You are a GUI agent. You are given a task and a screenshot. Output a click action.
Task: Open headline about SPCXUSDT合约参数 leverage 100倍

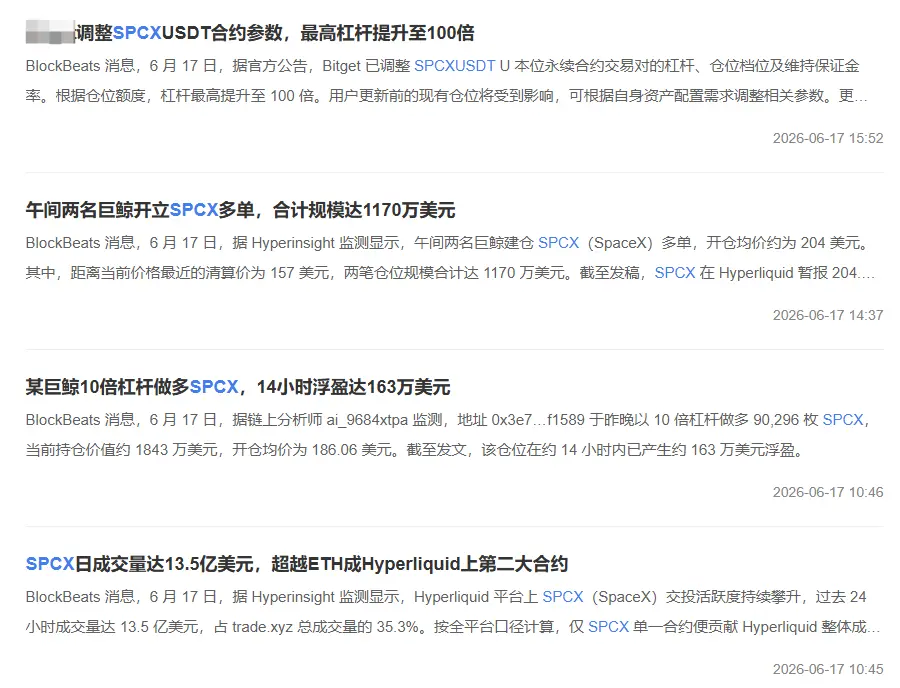tap(250, 33)
